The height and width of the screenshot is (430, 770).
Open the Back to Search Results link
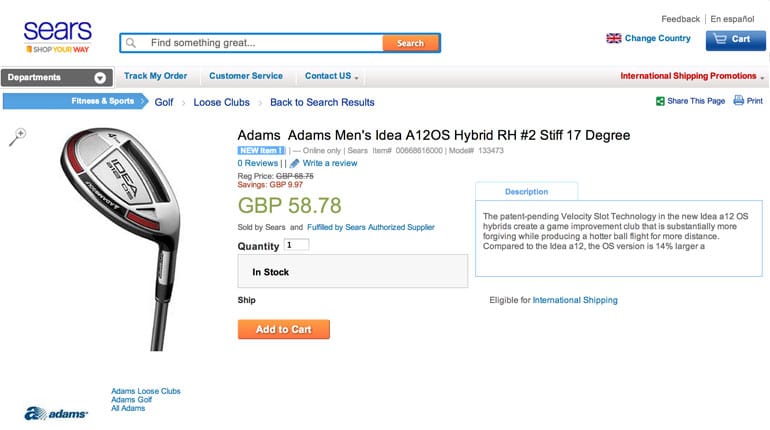click(x=322, y=102)
